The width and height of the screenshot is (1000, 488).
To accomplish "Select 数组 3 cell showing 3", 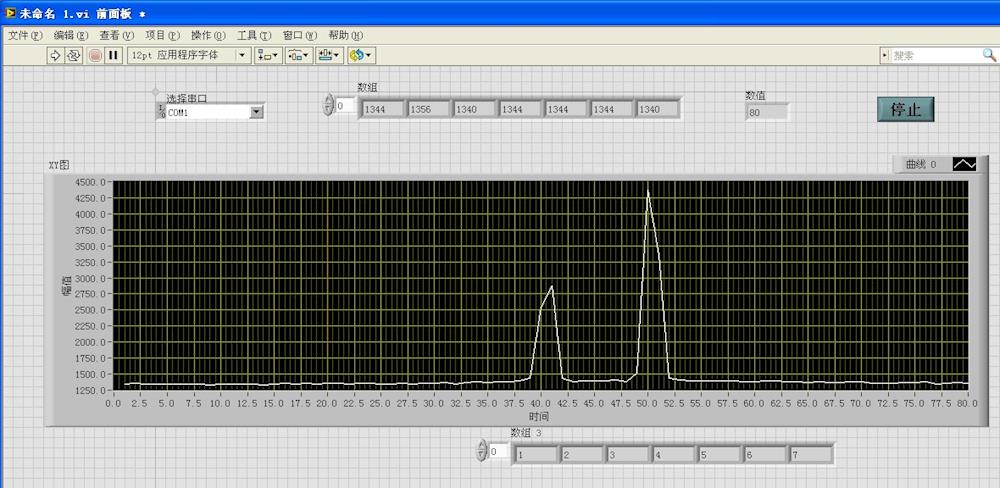I will point(628,455).
